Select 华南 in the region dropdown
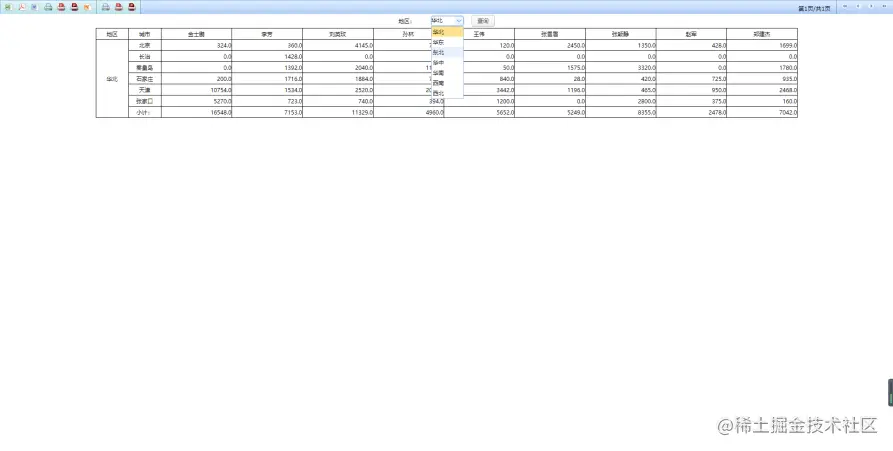The width and height of the screenshot is (893, 451). [x=447, y=73]
